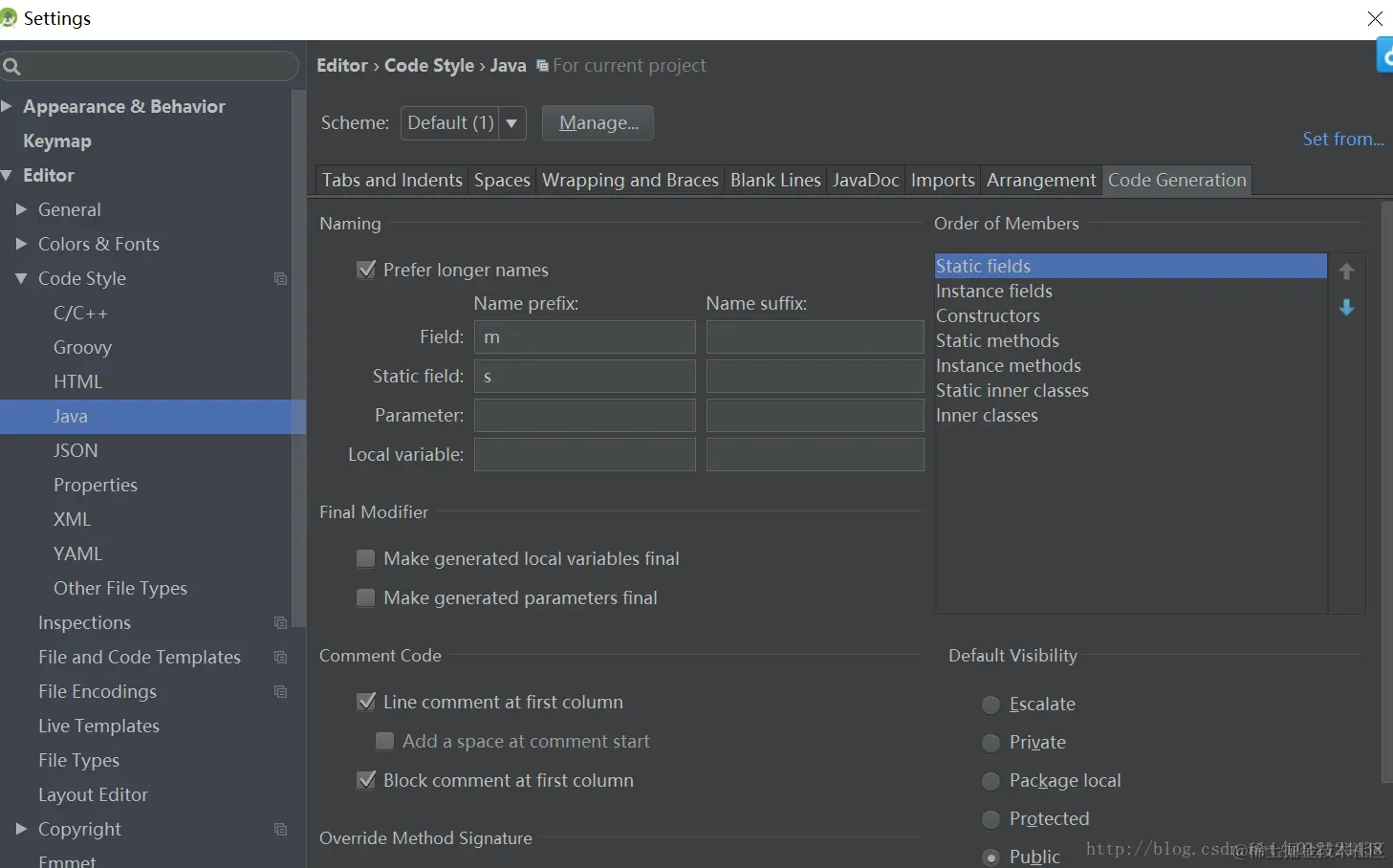This screenshot has height=868, width=1393.
Task: Switch to JavaDoc tab
Action: (865, 180)
